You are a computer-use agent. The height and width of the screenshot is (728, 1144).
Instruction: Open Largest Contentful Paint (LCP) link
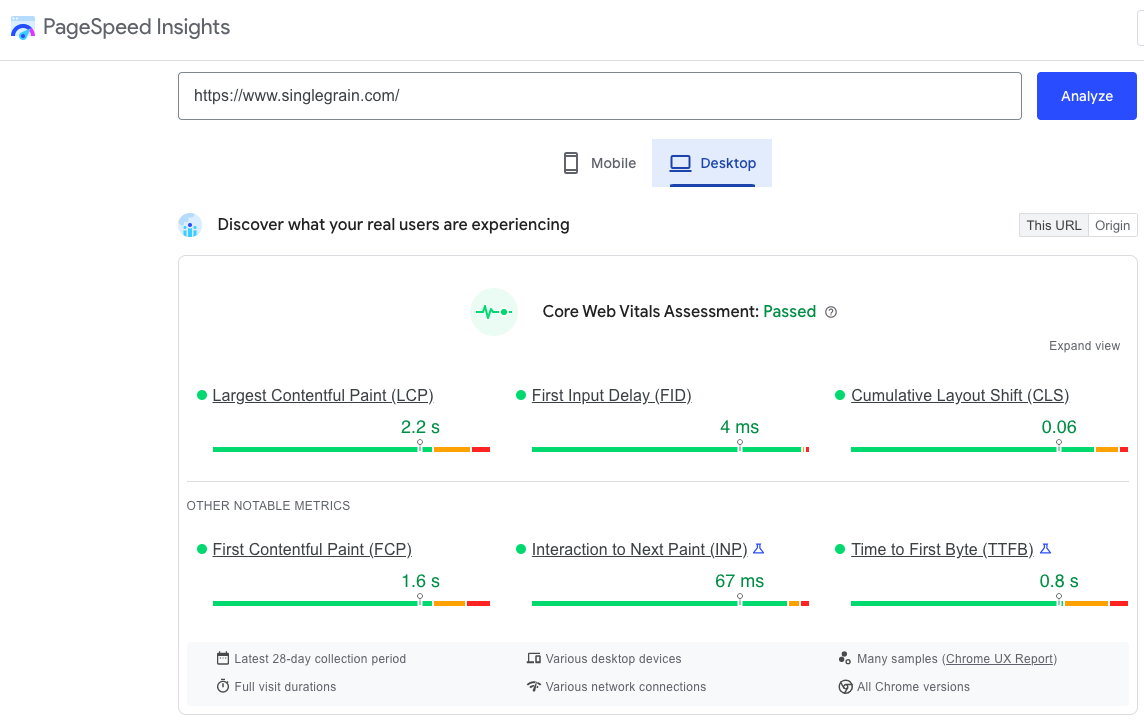click(x=323, y=396)
